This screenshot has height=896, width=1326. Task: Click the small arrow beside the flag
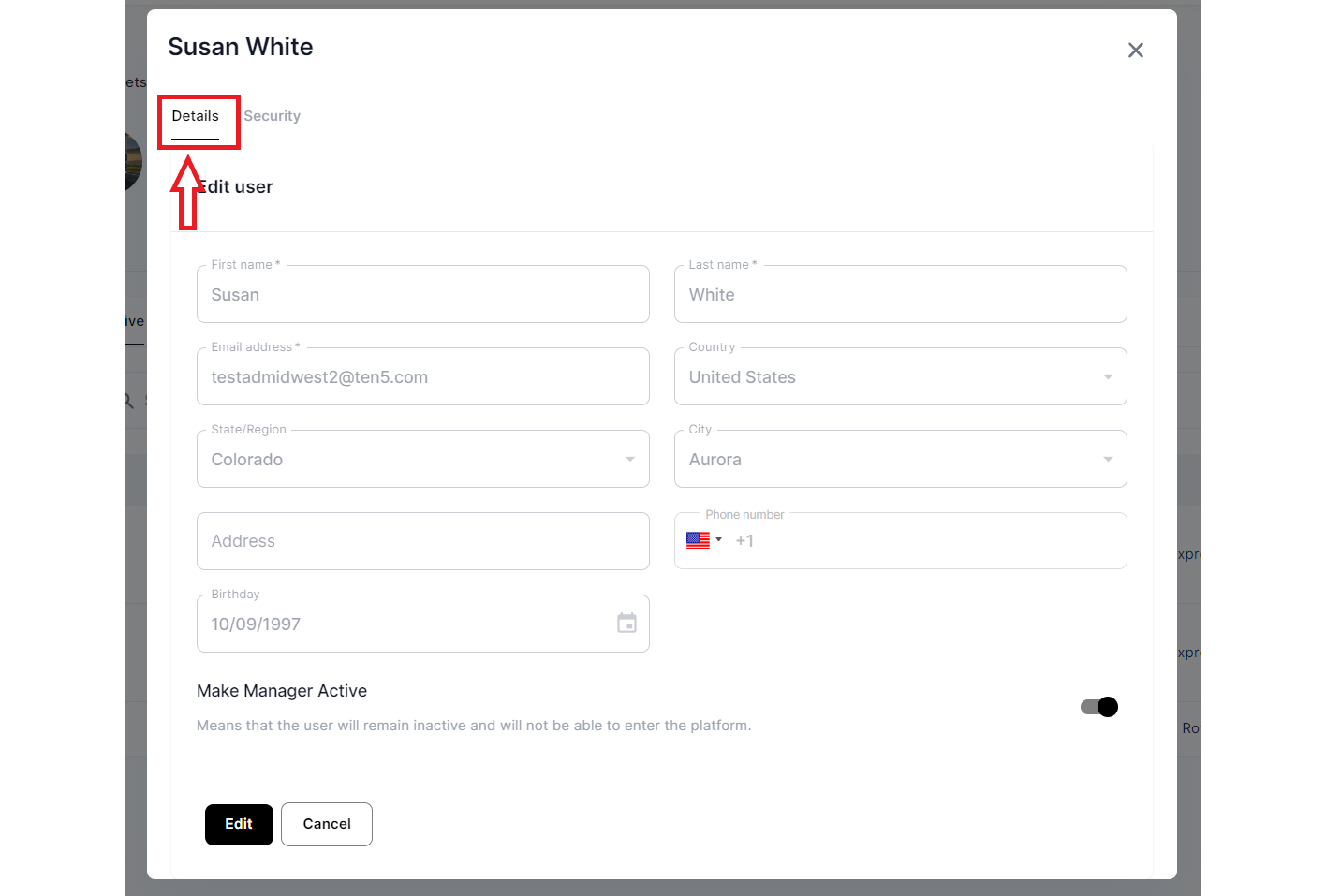[x=718, y=540]
